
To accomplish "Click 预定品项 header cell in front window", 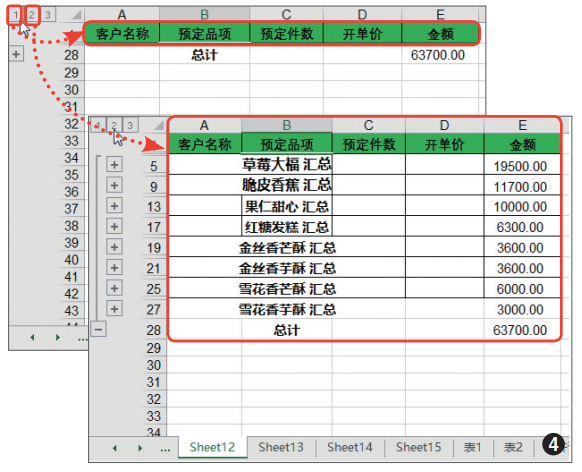I will click(x=287, y=144).
